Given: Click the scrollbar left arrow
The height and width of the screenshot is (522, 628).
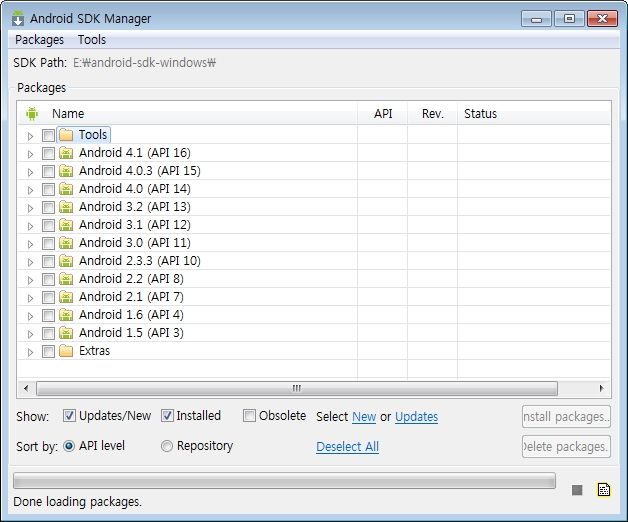Looking at the screenshot, I should (26, 388).
